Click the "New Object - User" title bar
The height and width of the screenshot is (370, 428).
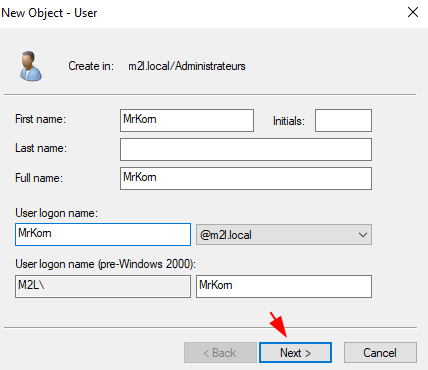click(49, 13)
